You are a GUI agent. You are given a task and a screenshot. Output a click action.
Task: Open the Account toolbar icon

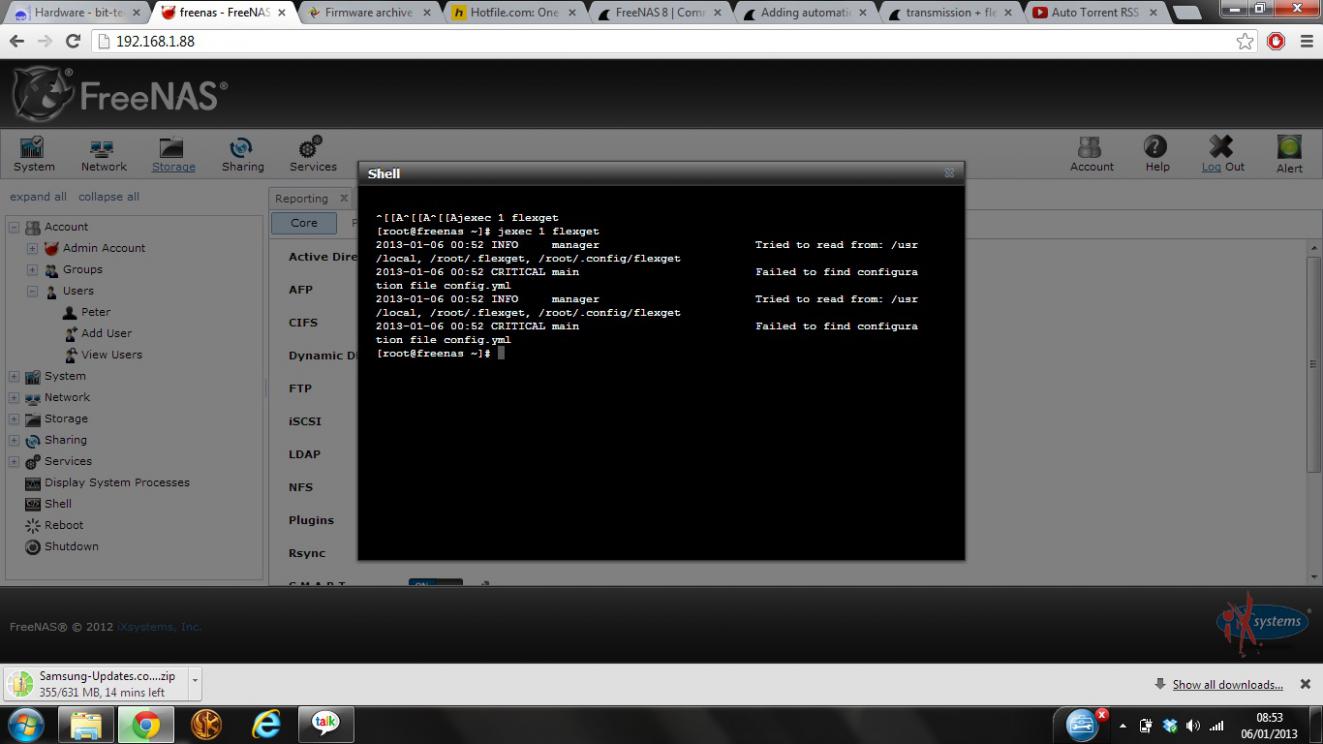[1091, 153]
